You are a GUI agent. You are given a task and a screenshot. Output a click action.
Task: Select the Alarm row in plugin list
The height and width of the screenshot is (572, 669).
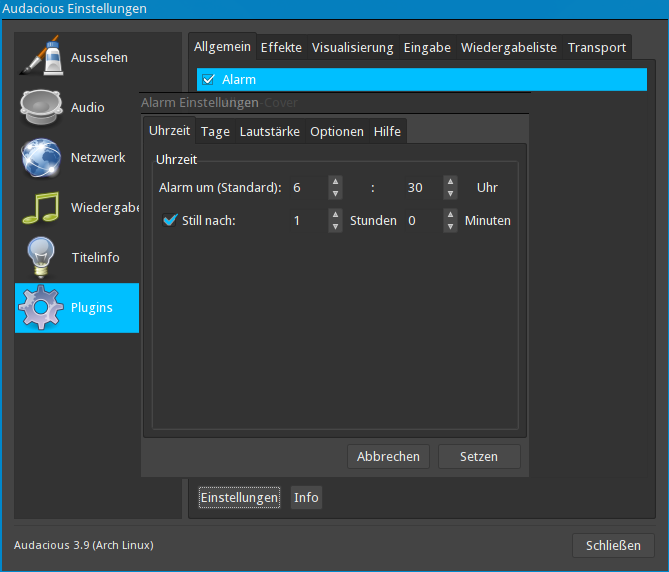pos(422,79)
